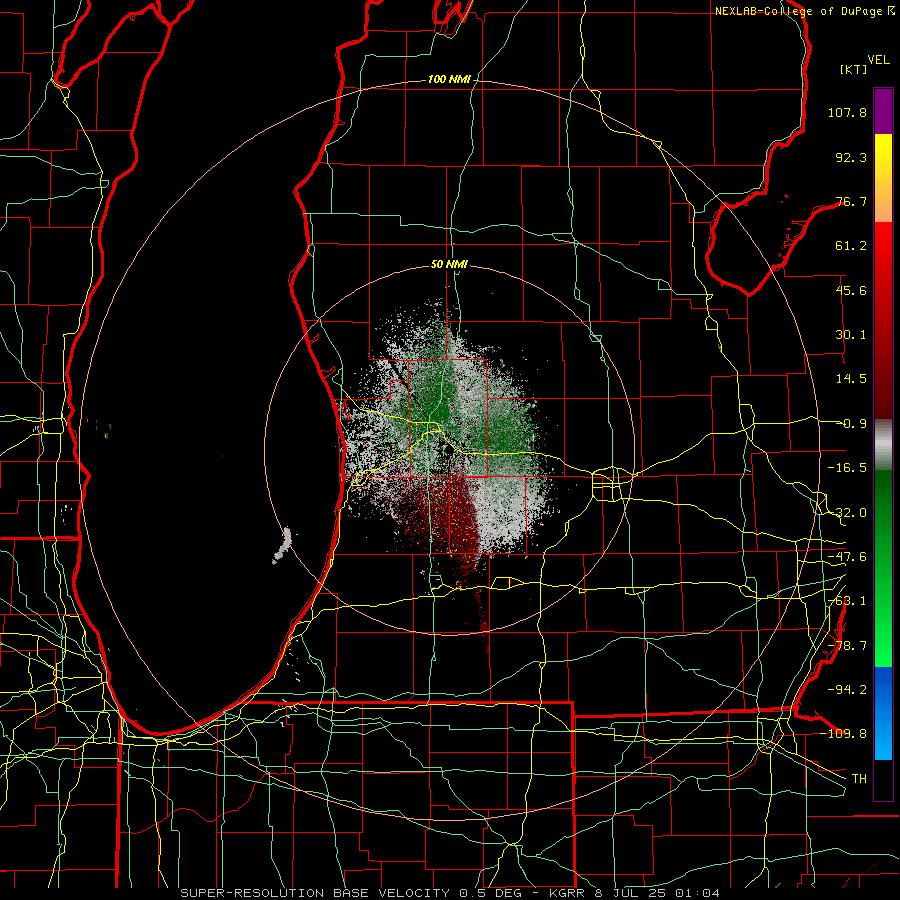Click the 92.3 legend value

click(x=851, y=157)
